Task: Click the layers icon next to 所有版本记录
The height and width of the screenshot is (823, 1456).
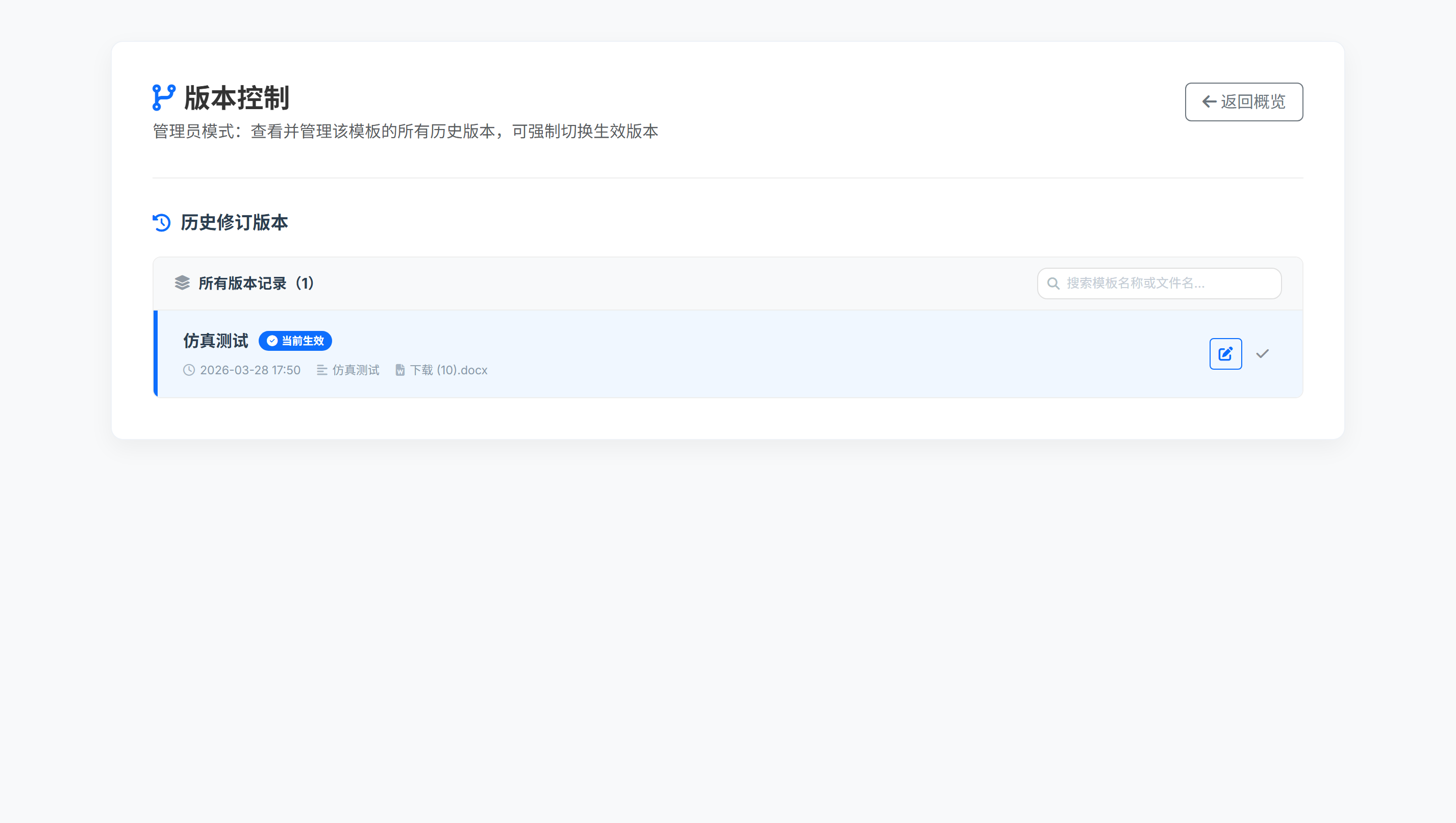Action: click(x=183, y=283)
